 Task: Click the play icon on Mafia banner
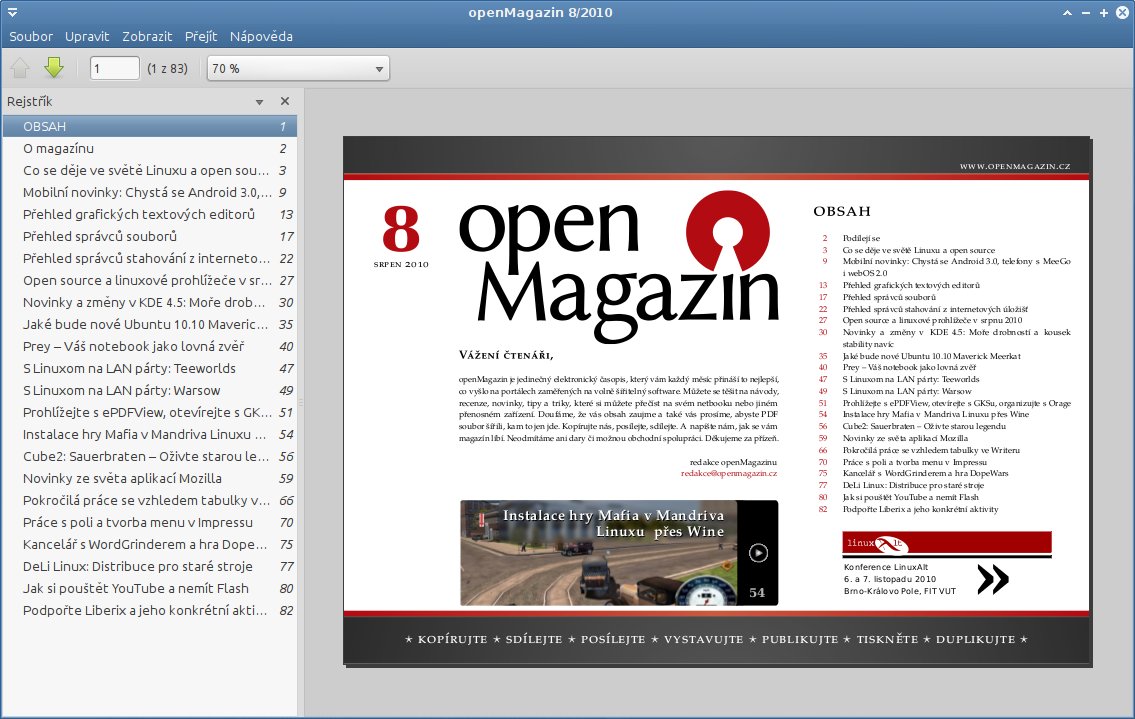click(758, 552)
